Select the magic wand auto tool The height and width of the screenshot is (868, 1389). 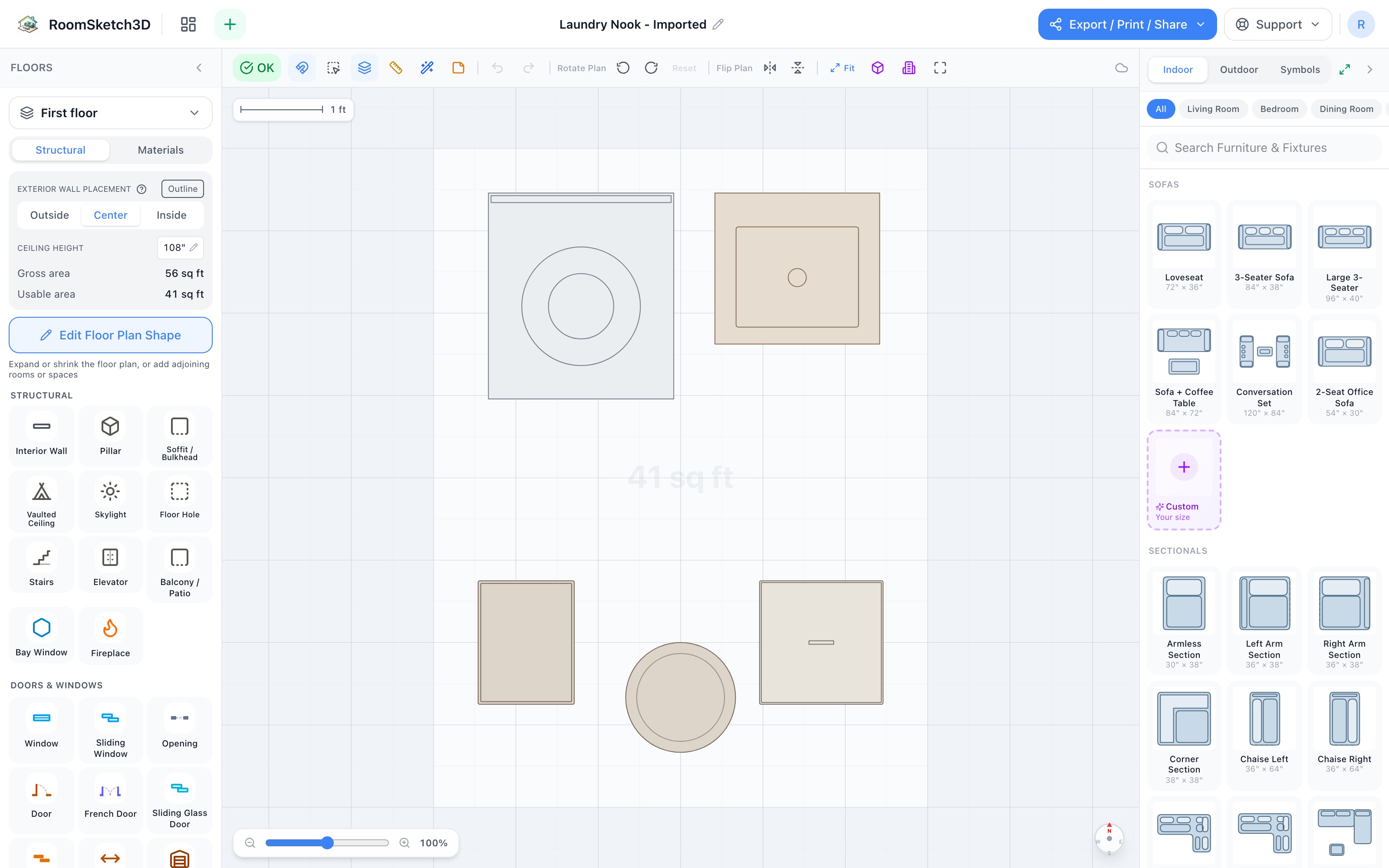[x=427, y=68]
